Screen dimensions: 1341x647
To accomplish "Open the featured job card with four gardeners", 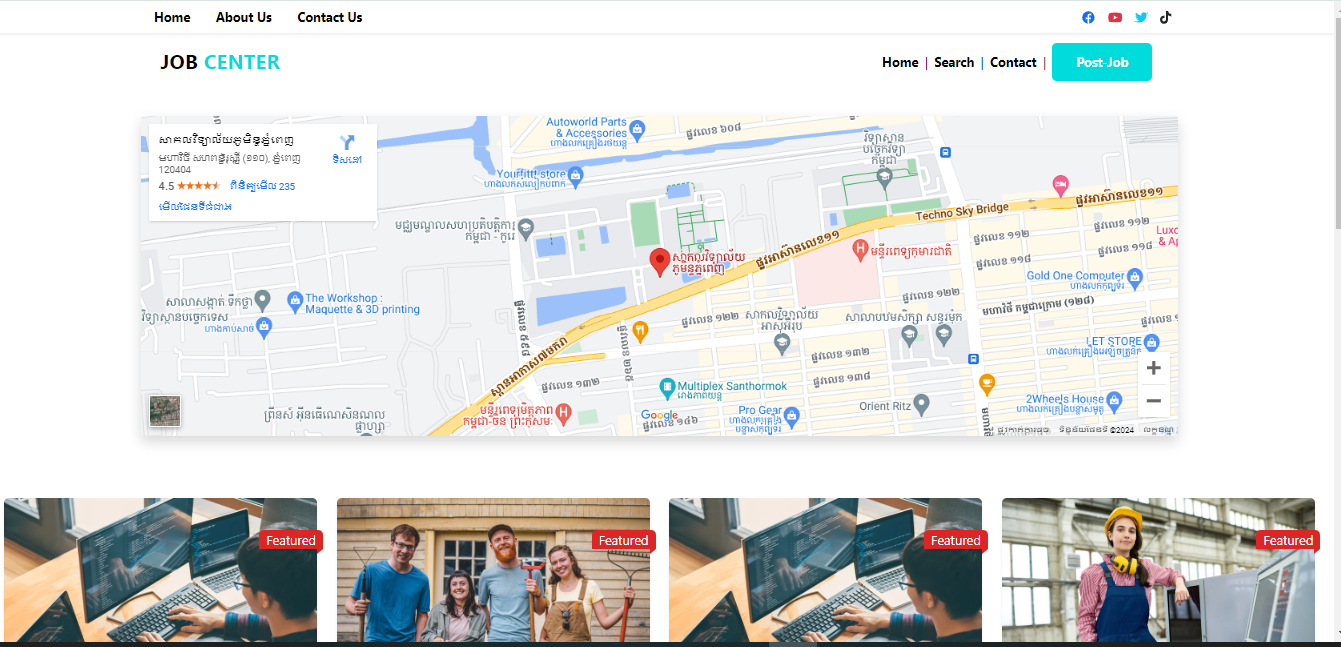I will 493,575.
